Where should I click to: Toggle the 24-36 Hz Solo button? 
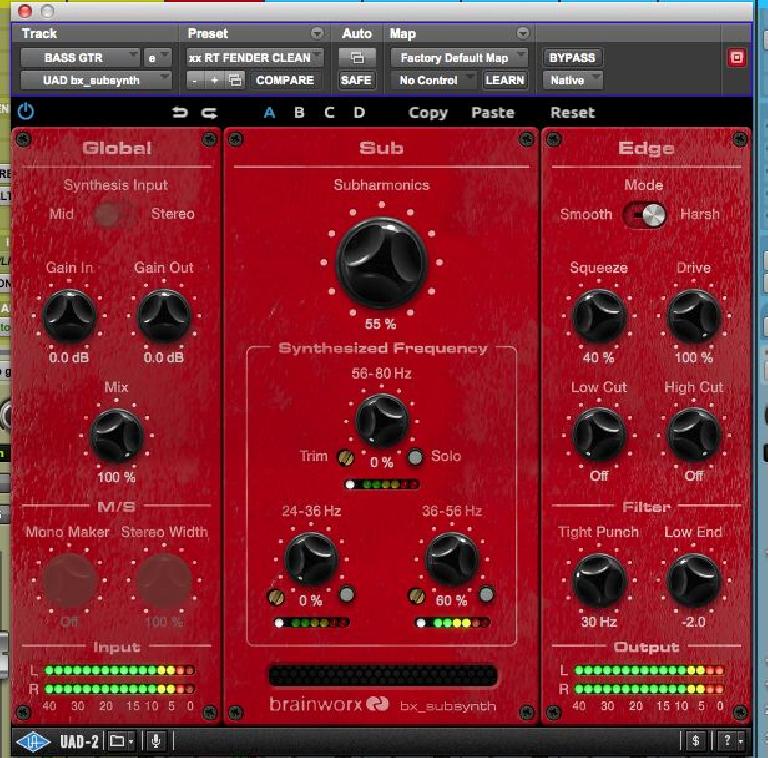point(347,594)
